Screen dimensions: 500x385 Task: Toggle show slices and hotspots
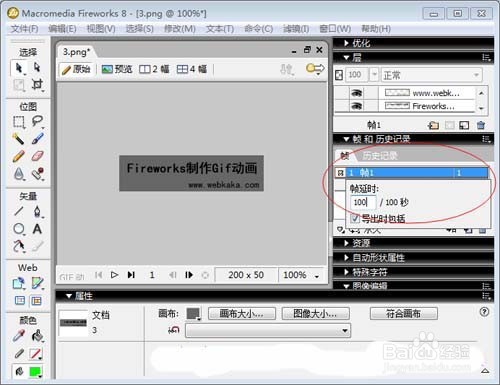[36, 301]
